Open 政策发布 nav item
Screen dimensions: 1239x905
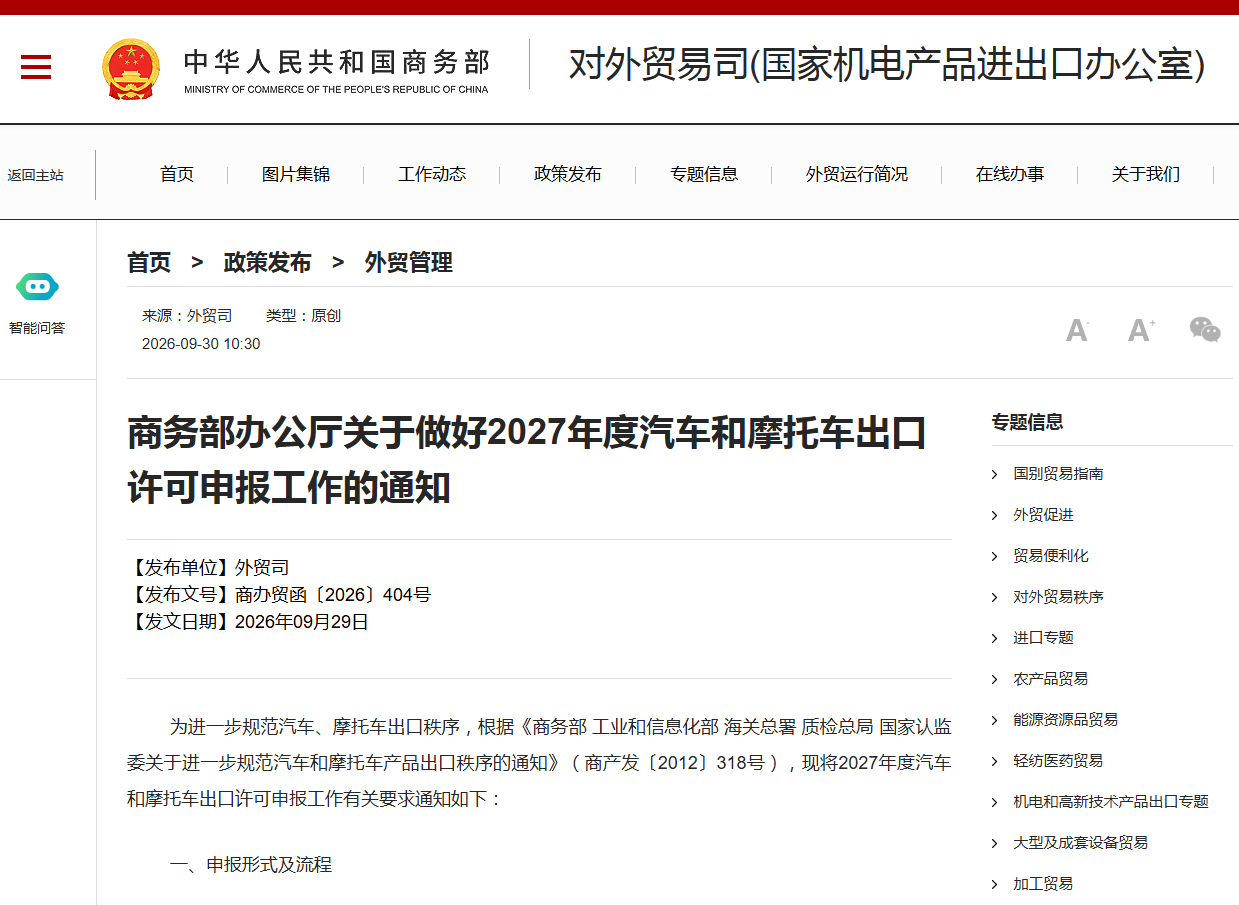tap(568, 174)
